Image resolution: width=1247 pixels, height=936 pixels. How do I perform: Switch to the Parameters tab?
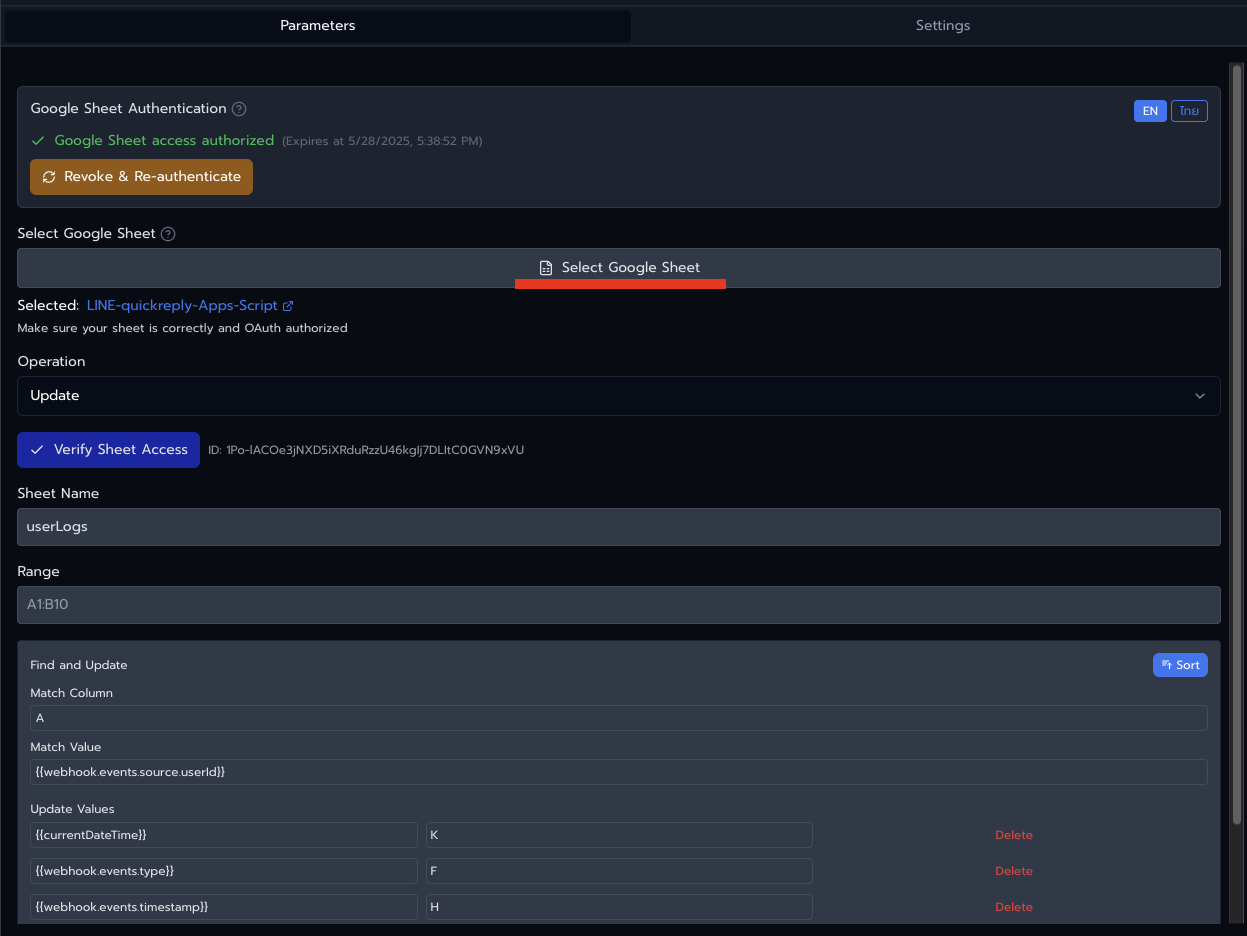[317, 26]
